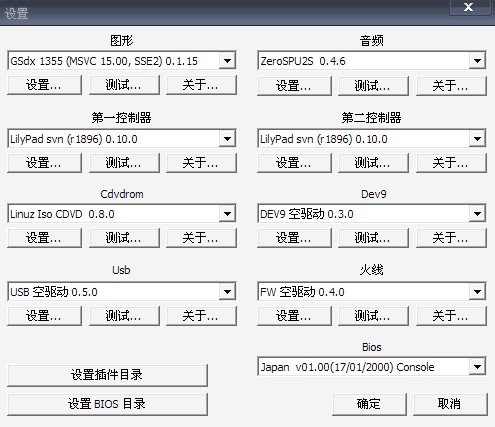This screenshot has width=495, height=427.
Task: Configure 第一控制器 via 设置... button
Action: click(x=44, y=163)
